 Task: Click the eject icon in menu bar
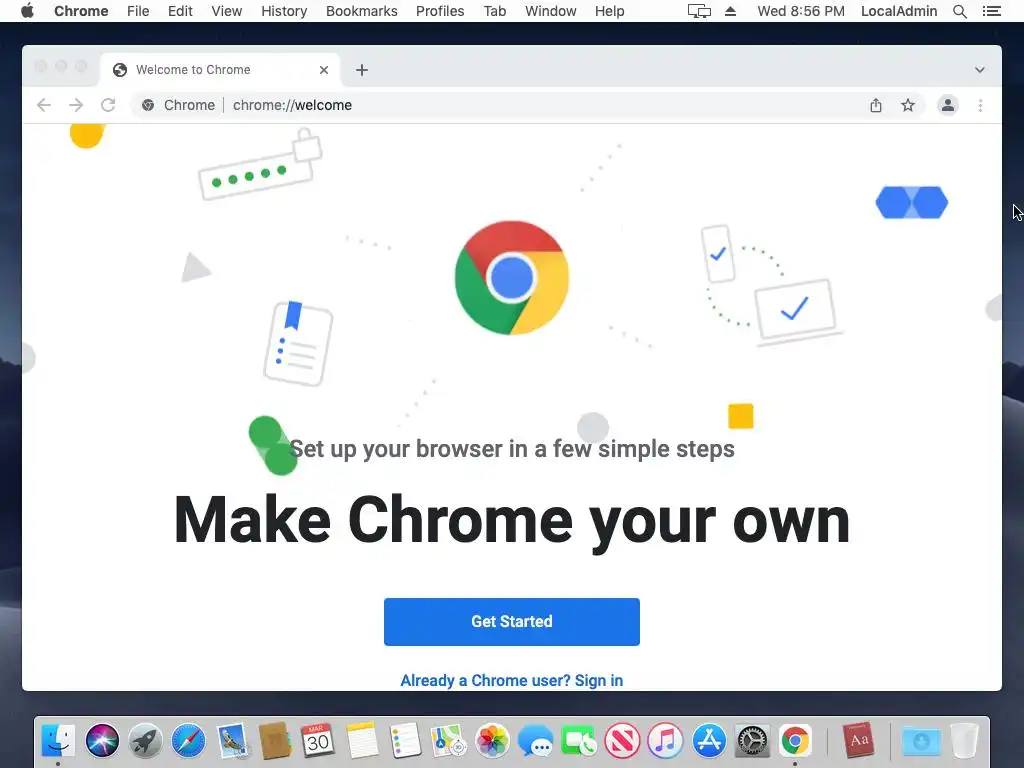click(731, 11)
